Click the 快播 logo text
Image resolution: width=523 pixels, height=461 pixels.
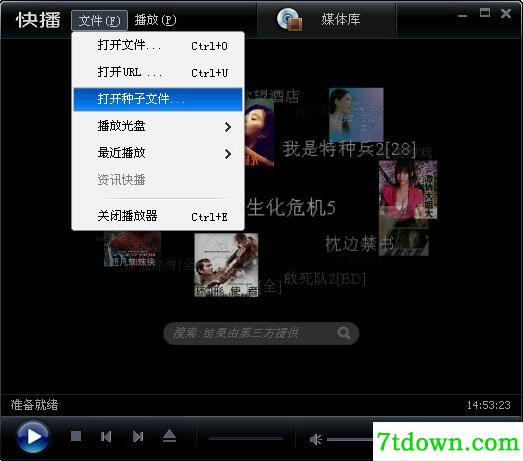pyautogui.click(x=38, y=20)
